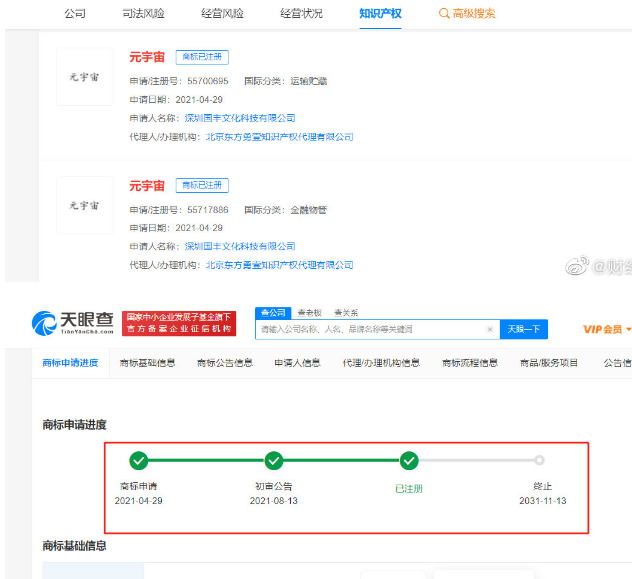Image resolution: width=632 pixels, height=579 pixels.
Task: Select the date 2021-08-13 under 初审公告
Action: (274, 501)
